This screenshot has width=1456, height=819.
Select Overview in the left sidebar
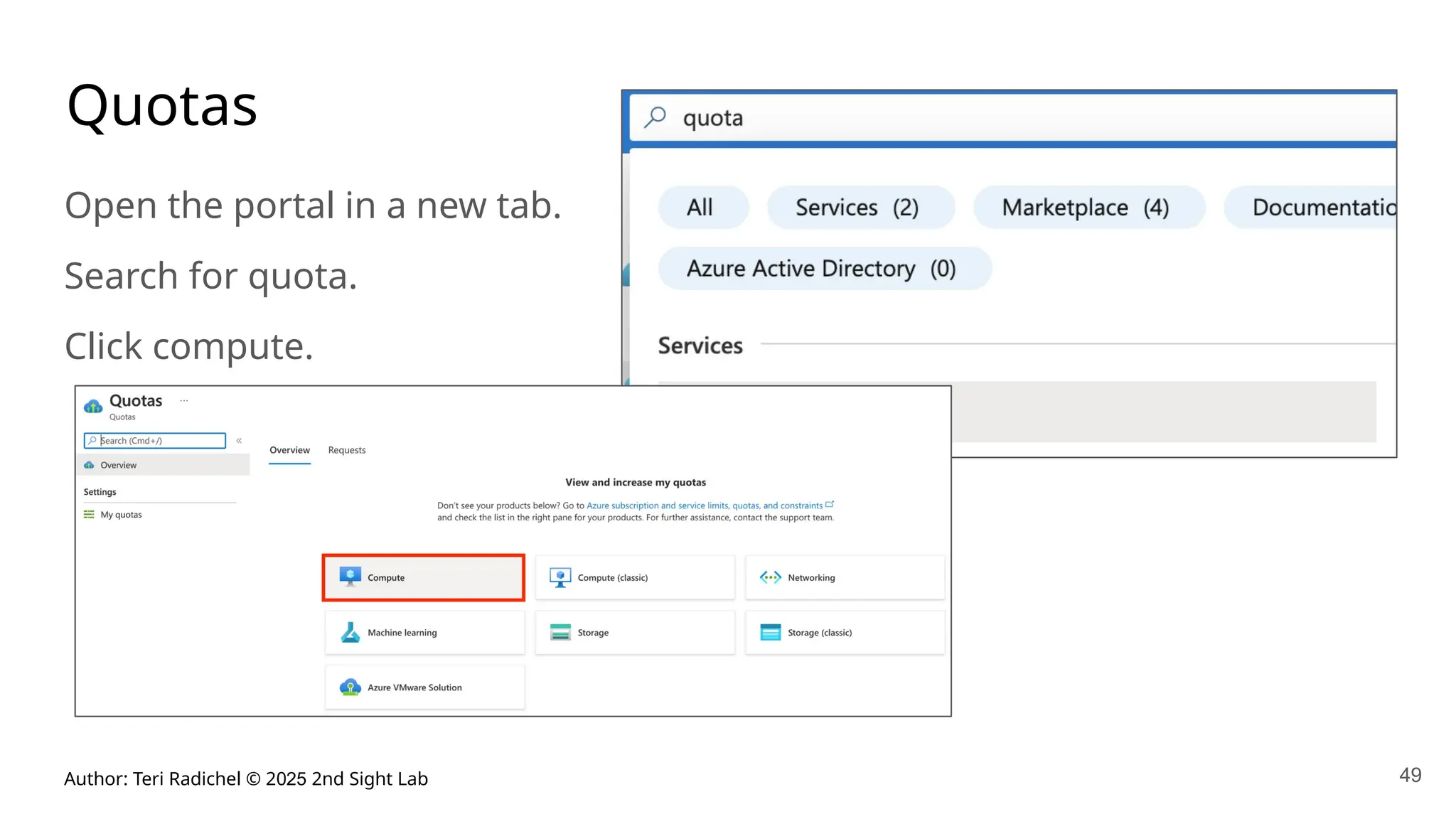(x=118, y=465)
